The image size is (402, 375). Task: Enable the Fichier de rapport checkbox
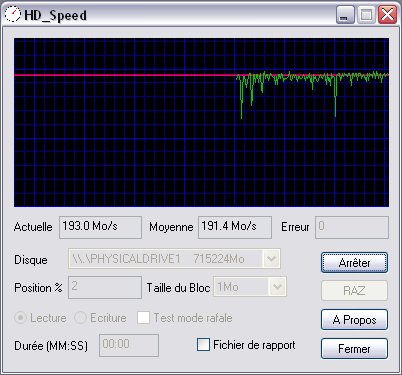point(203,345)
